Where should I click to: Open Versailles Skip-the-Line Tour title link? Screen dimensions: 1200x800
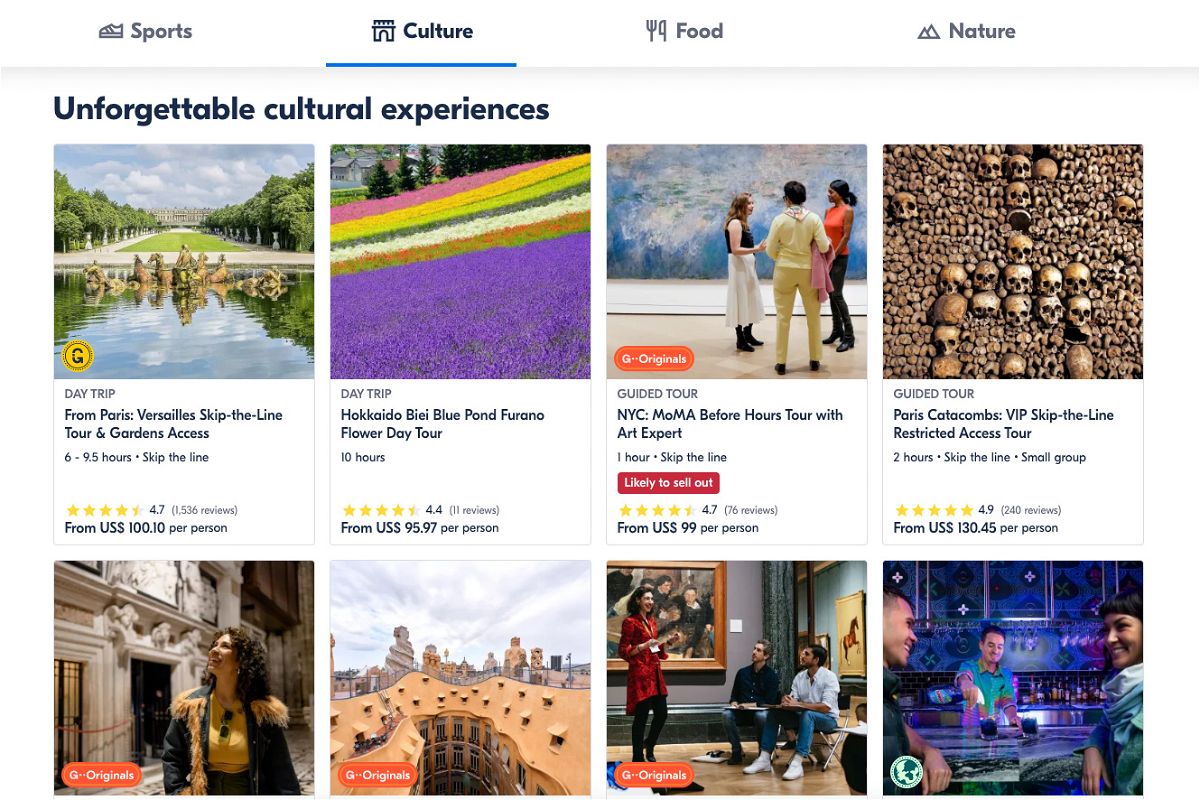[x=173, y=424]
